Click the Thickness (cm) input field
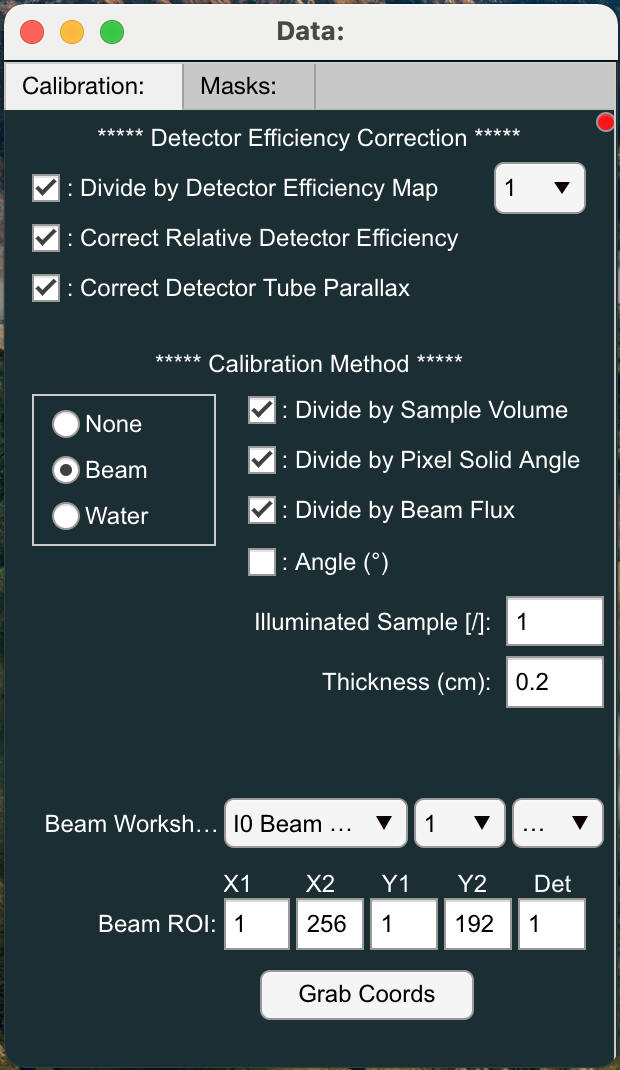Image resolution: width=620 pixels, height=1070 pixels. click(x=555, y=682)
